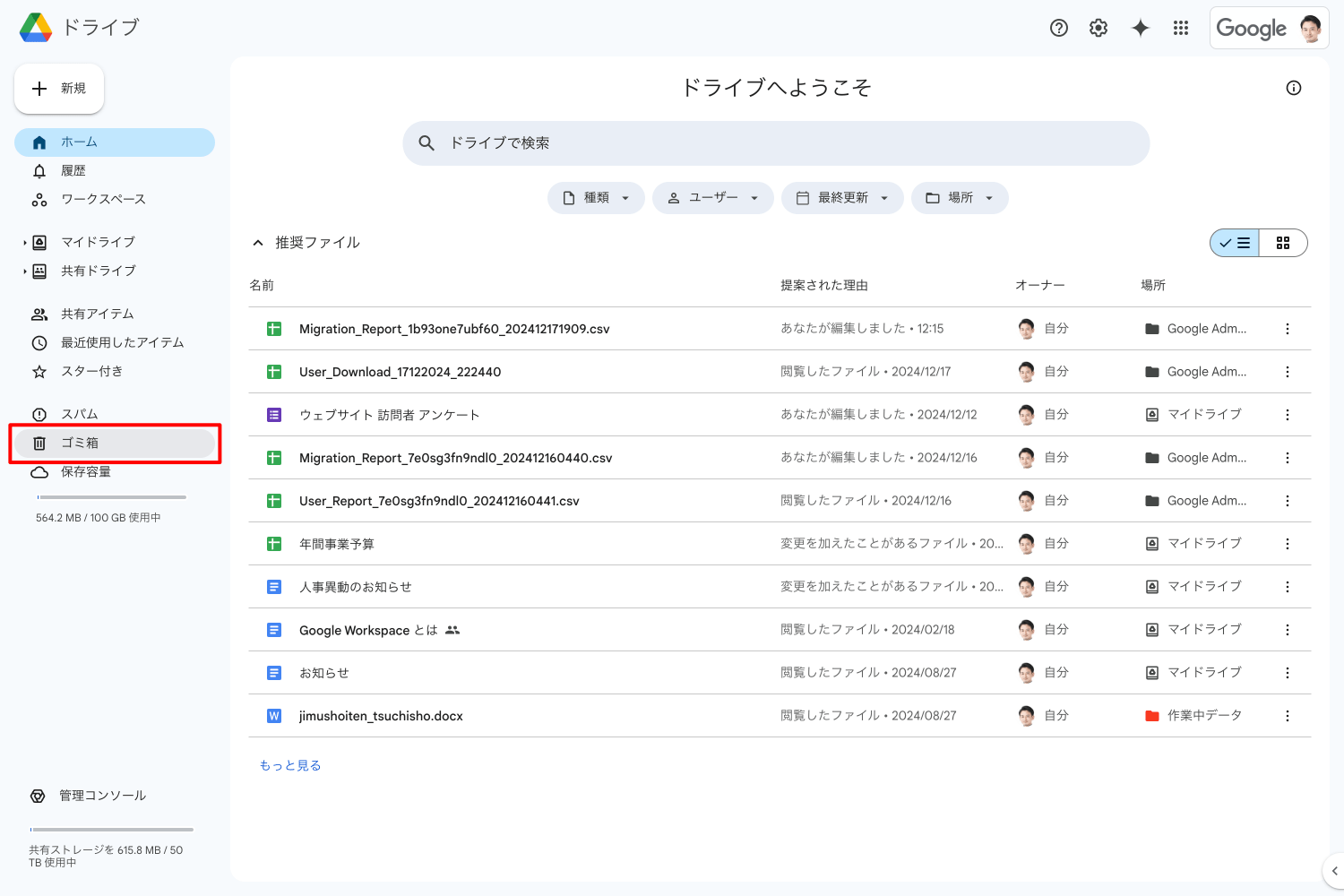Click the shared storage 615.8 MB usage bar
The image size is (1344, 896).
[112, 830]
